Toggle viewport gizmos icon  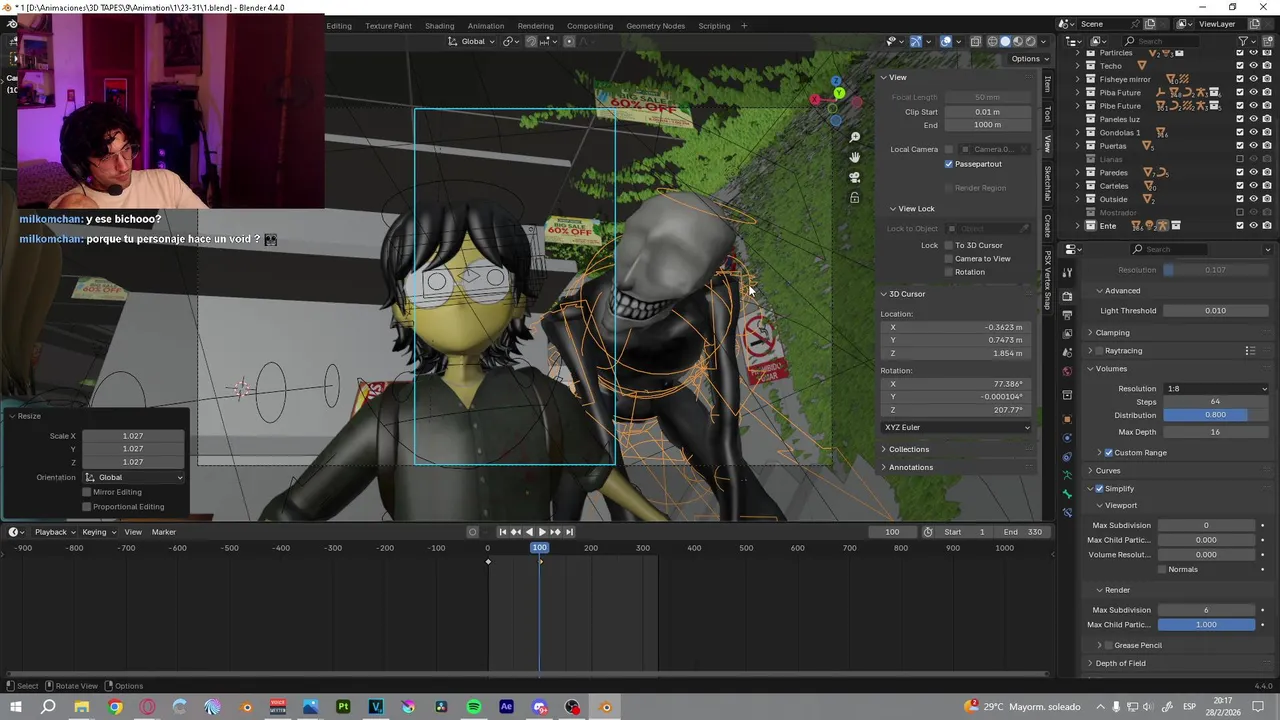916,42
